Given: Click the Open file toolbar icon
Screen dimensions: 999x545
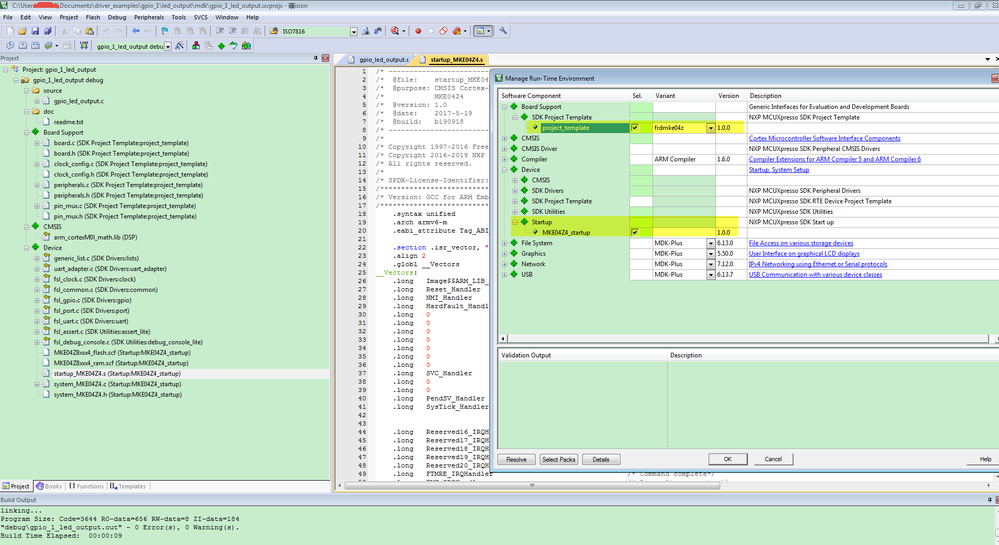Looking at the screenshot, I should point(21,32).
